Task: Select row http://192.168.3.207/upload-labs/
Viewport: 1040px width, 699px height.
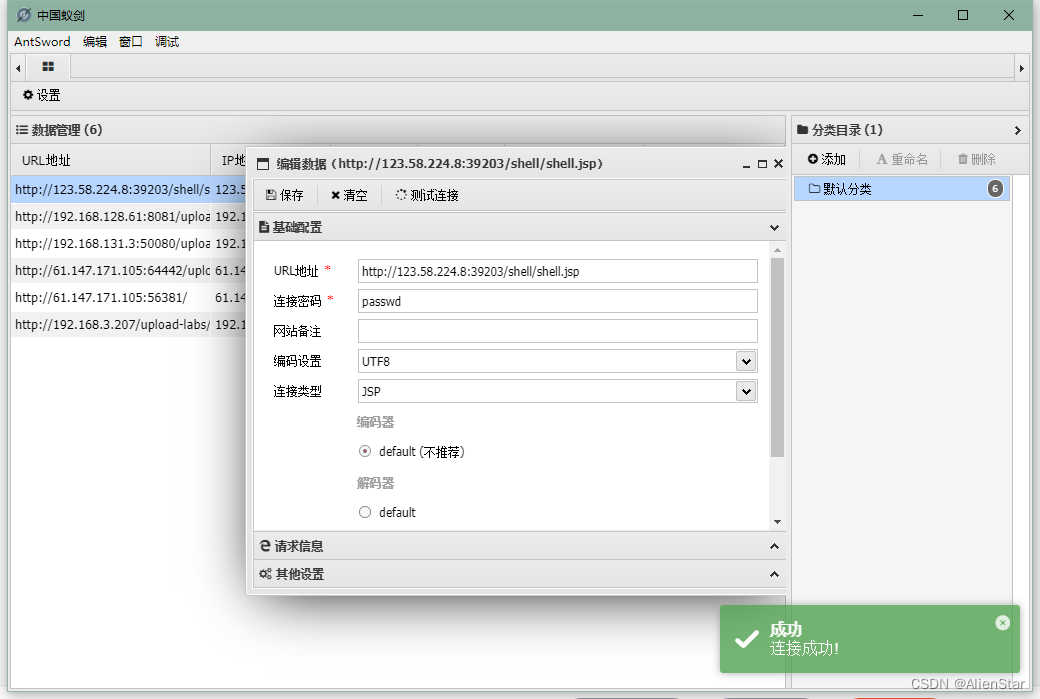Action: click(x=128, y=325)
